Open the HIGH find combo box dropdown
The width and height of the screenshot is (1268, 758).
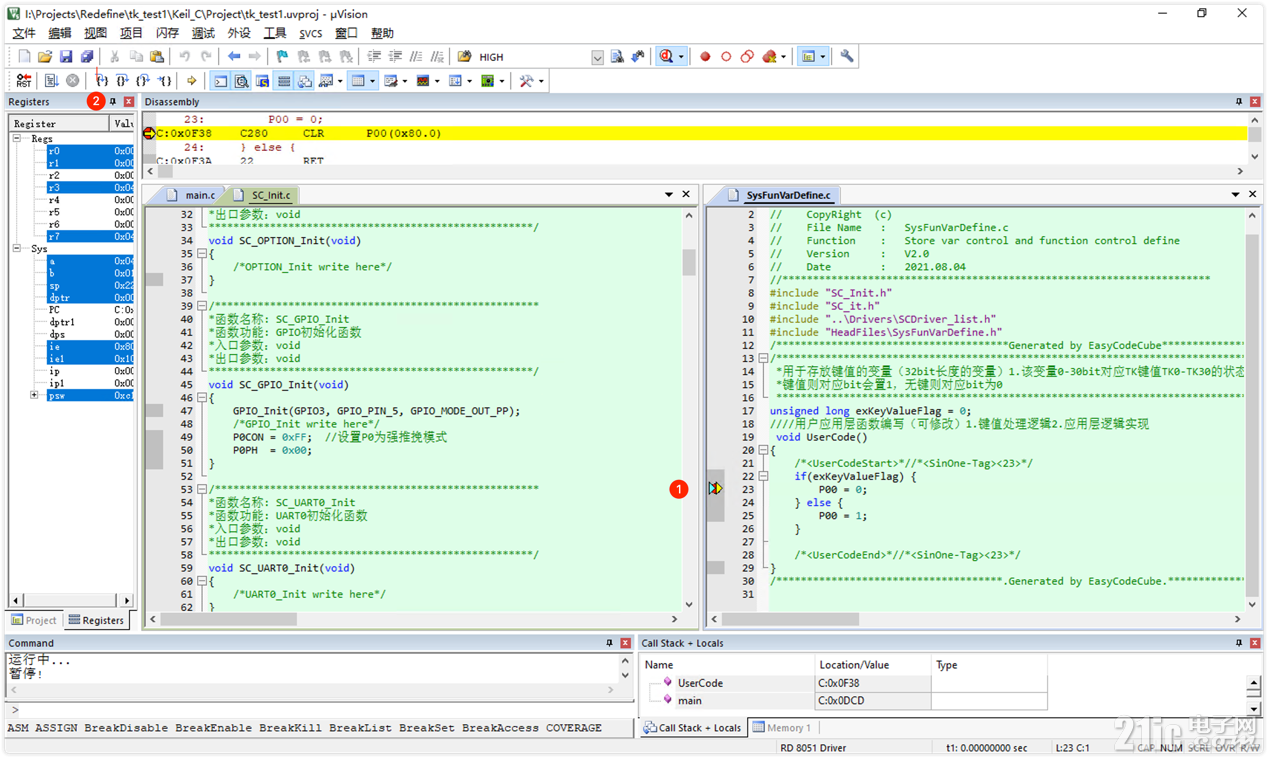(x=597, y=58)
